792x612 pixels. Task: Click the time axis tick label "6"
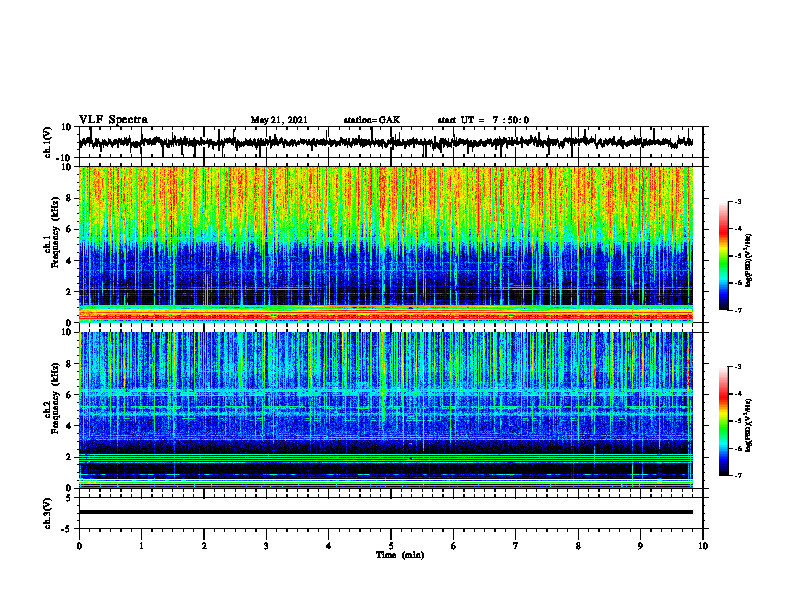tap(454, 546)
